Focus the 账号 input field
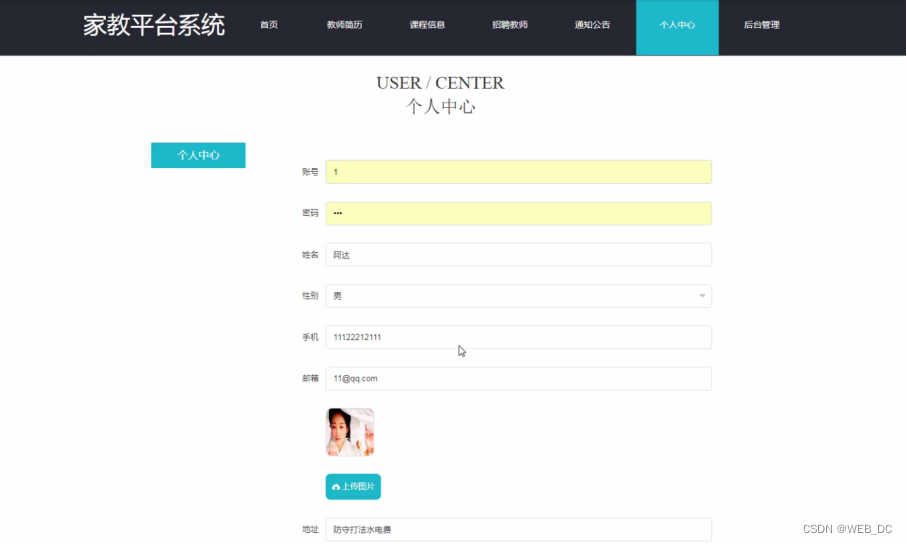The height and width of the screenshot is (544, 907). pyautogui.click(x=518, y=172)
